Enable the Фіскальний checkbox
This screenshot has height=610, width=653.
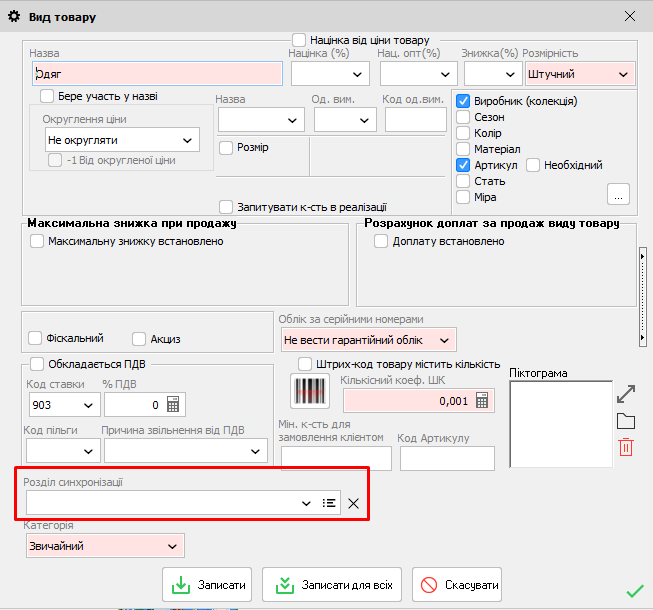coord(37,338)
